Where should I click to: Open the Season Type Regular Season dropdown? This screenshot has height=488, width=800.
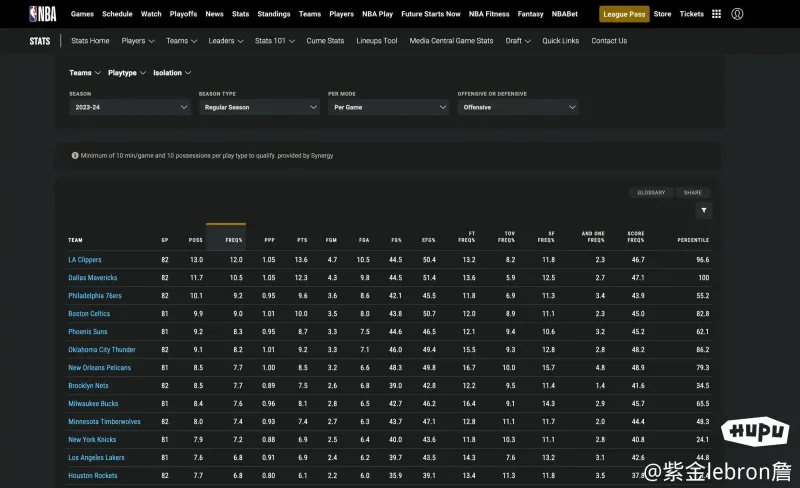(259, 107)
